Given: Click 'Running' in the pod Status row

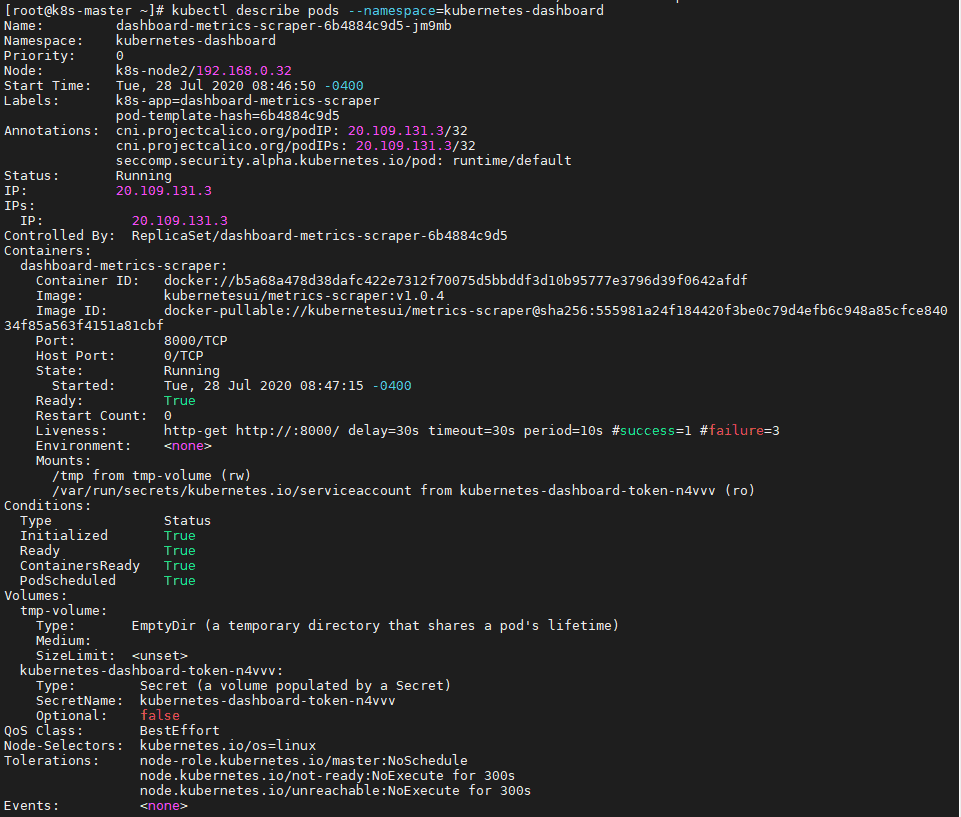Looking at the screenshot, I should click(x=143, y=176).
